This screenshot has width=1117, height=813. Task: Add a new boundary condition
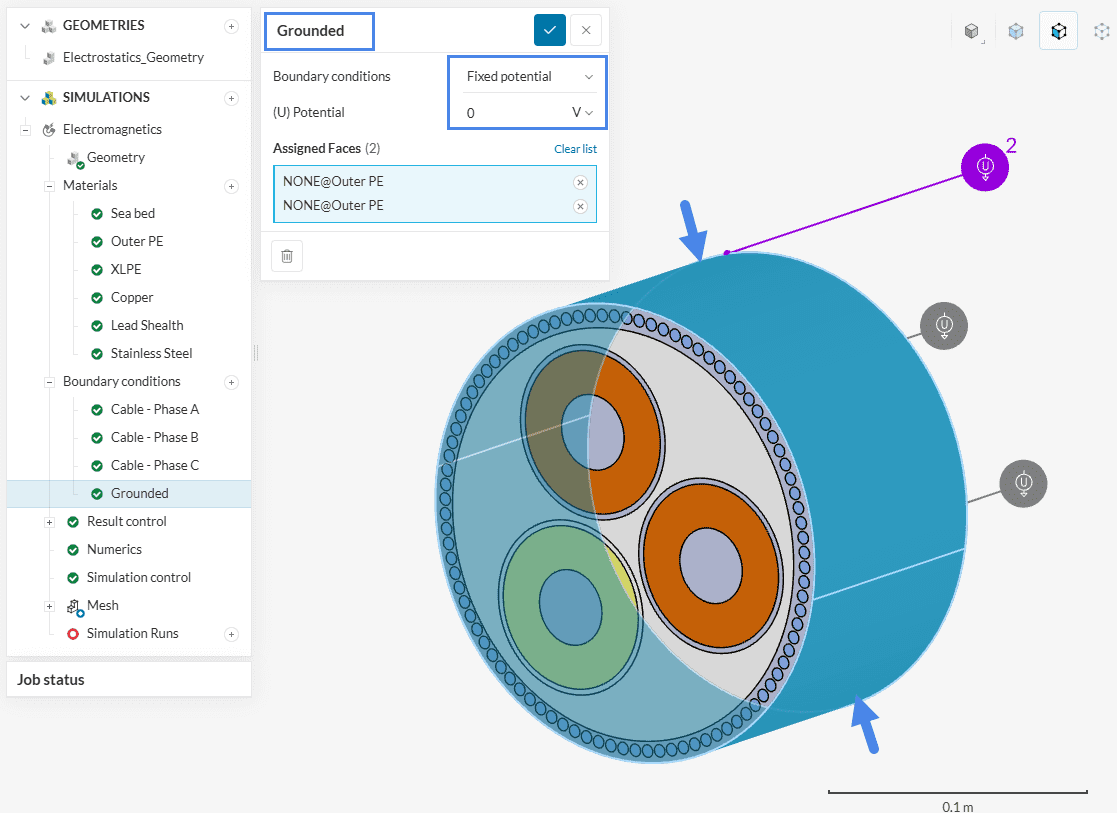231,382
